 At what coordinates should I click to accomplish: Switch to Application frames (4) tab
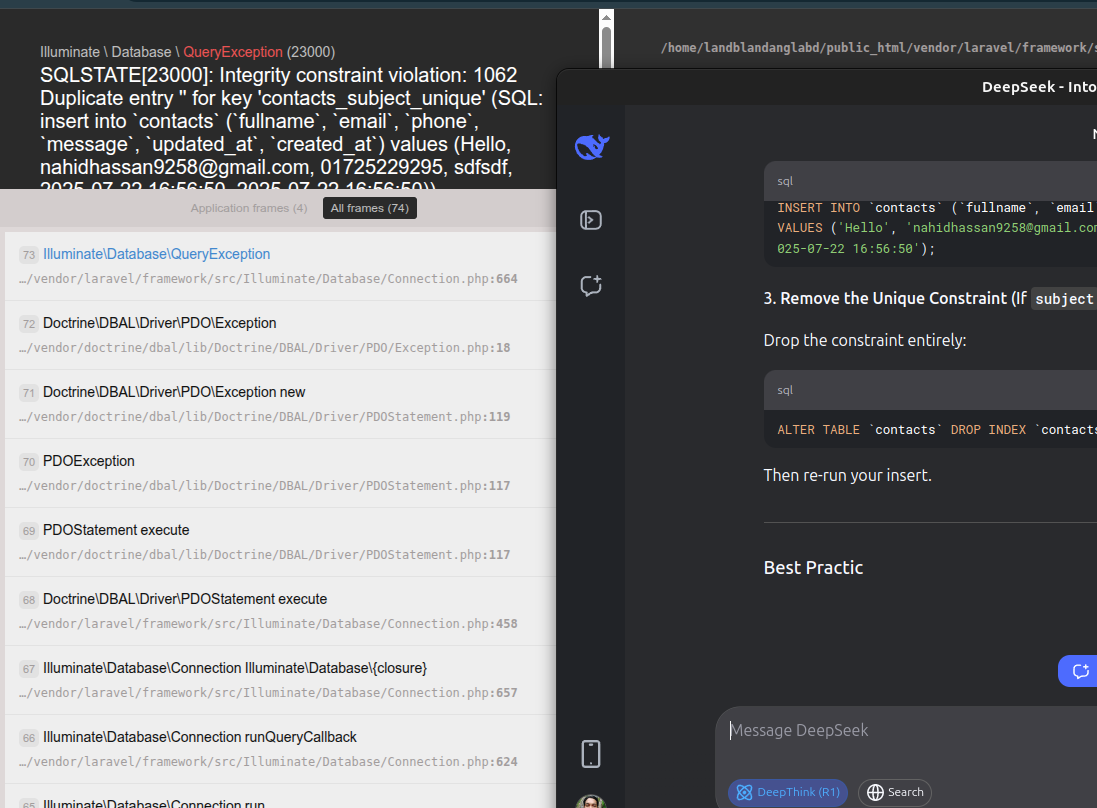click(249, 208)
